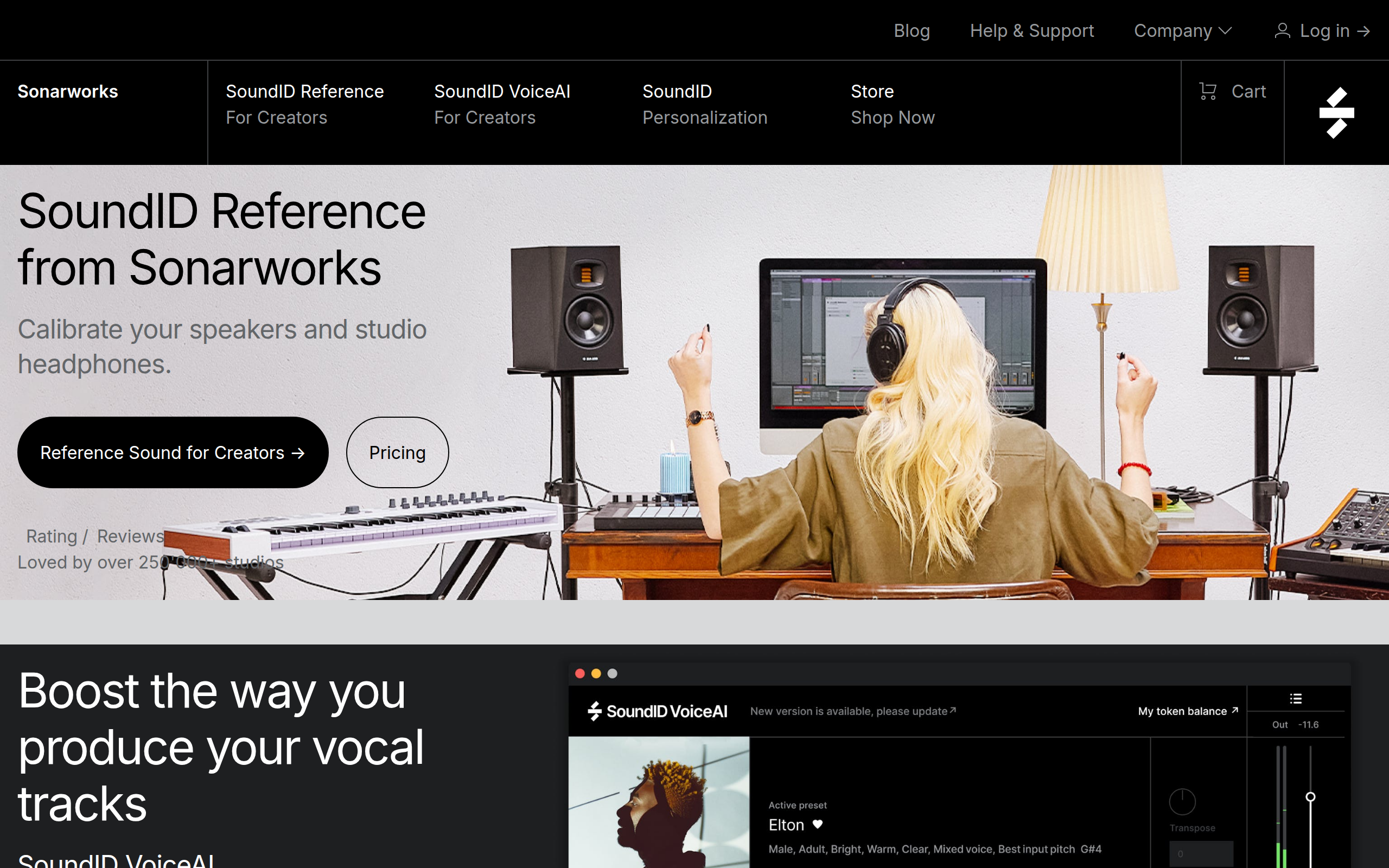Screen dimensions: 1389x868
Task: Open SoundID VoiceAI For Creators menu
Action: pyautogui.click(x=502, y=104)
